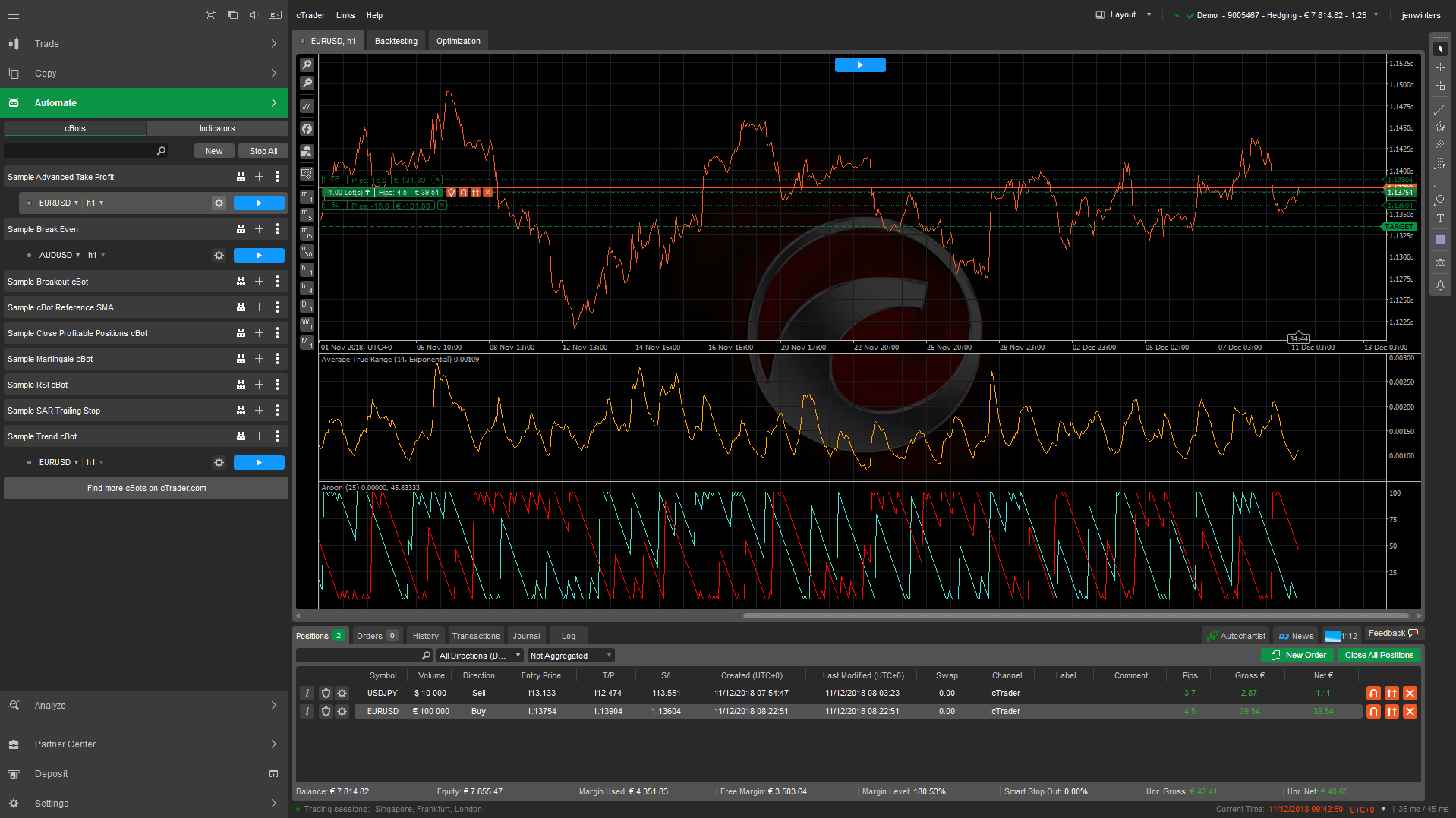This screenshot has width=1456, height=818.
Task: Switch to the Indicators tab
Action: click(x=217, y=129)
